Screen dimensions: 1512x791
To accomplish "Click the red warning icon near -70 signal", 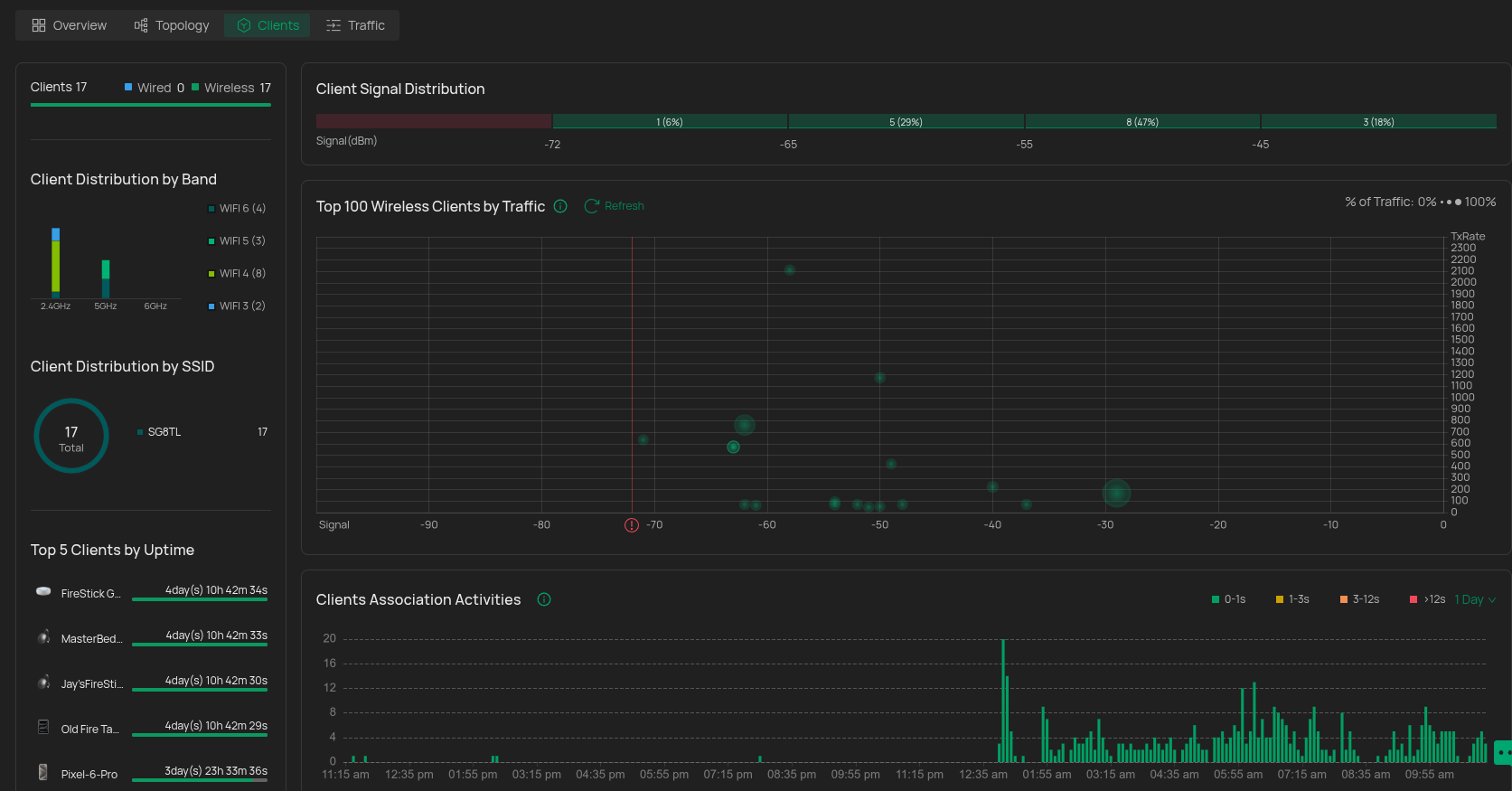I will [x=632, y=525].
